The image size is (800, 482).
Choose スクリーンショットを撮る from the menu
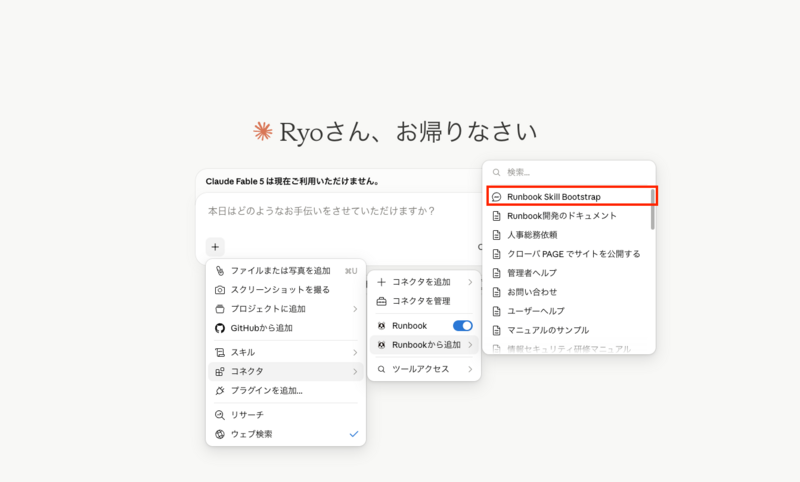coord(286,290)
